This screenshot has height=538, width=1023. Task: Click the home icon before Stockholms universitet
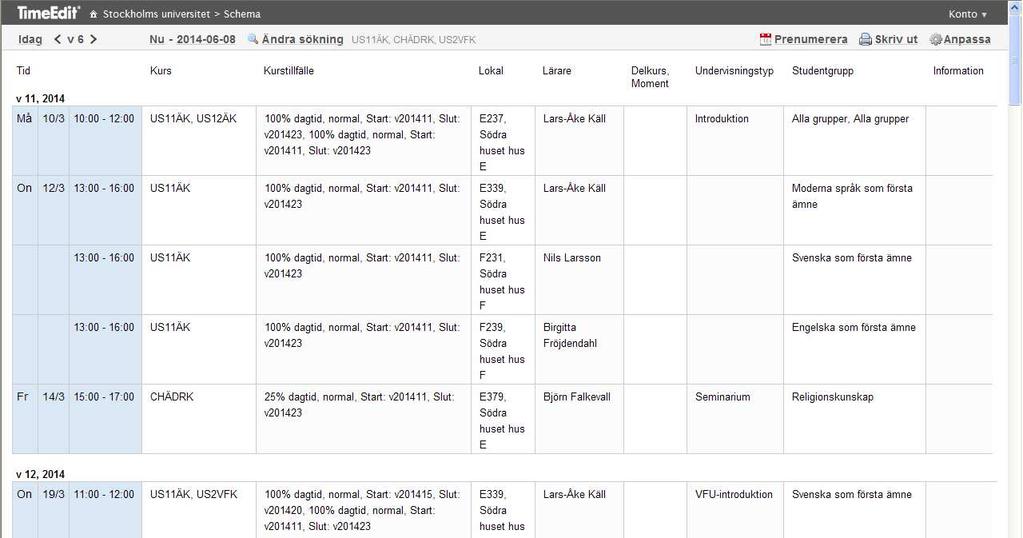pyautogui.click(x=93, y=14)
